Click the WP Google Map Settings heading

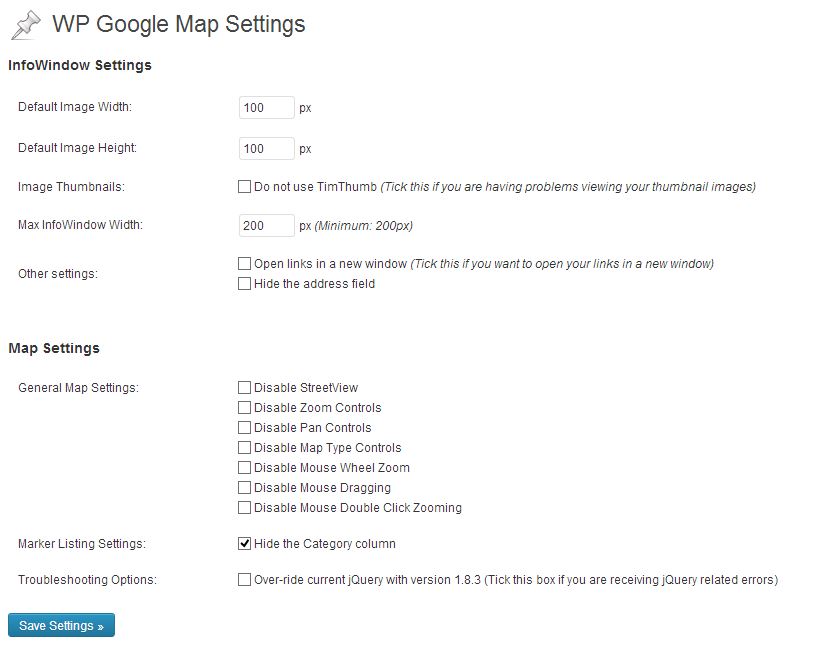point(178,24)
